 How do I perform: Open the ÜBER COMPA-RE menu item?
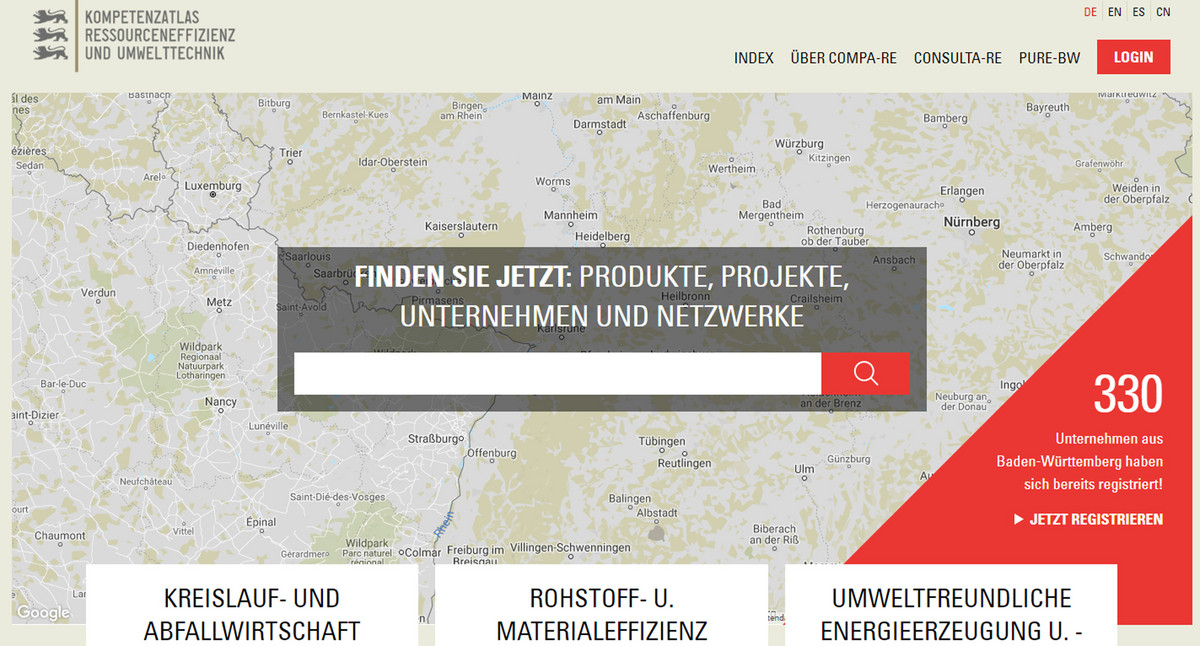(843, 58)
